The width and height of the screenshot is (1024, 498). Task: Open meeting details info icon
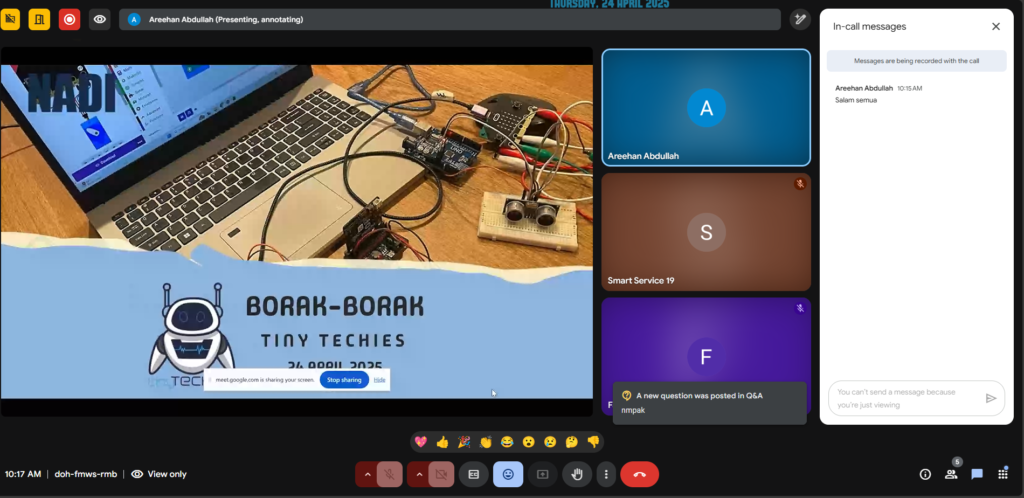point(925,475)
